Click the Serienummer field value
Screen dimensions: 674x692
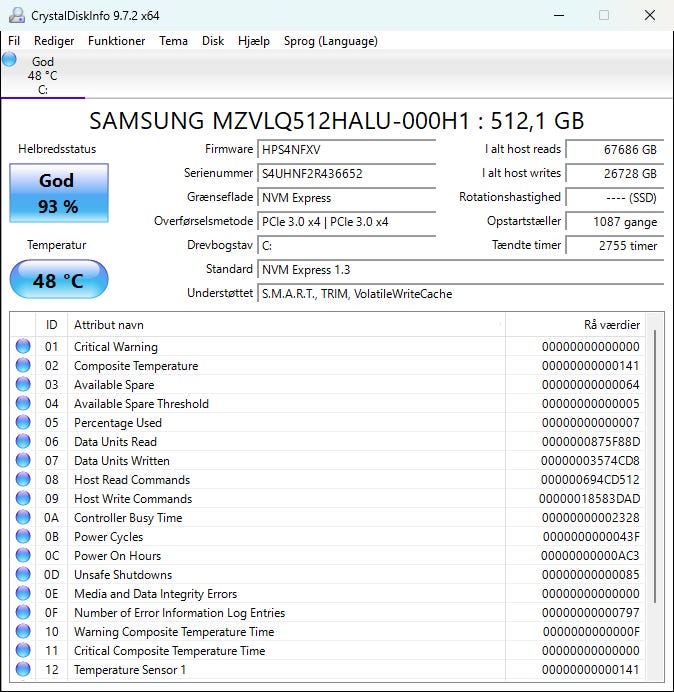pos(346,173)
